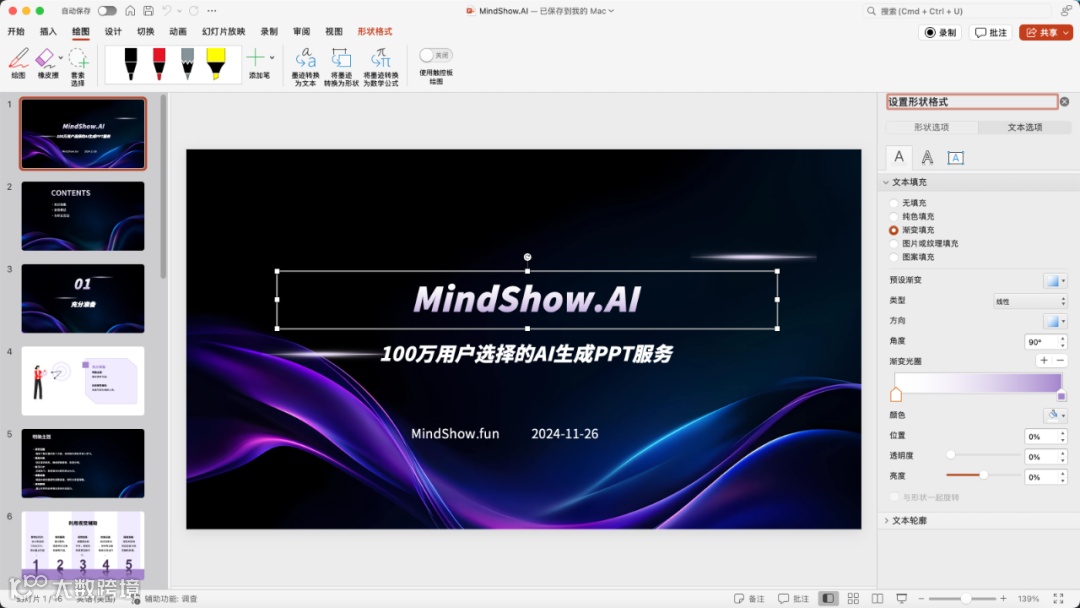Pick the black pen

130,63
